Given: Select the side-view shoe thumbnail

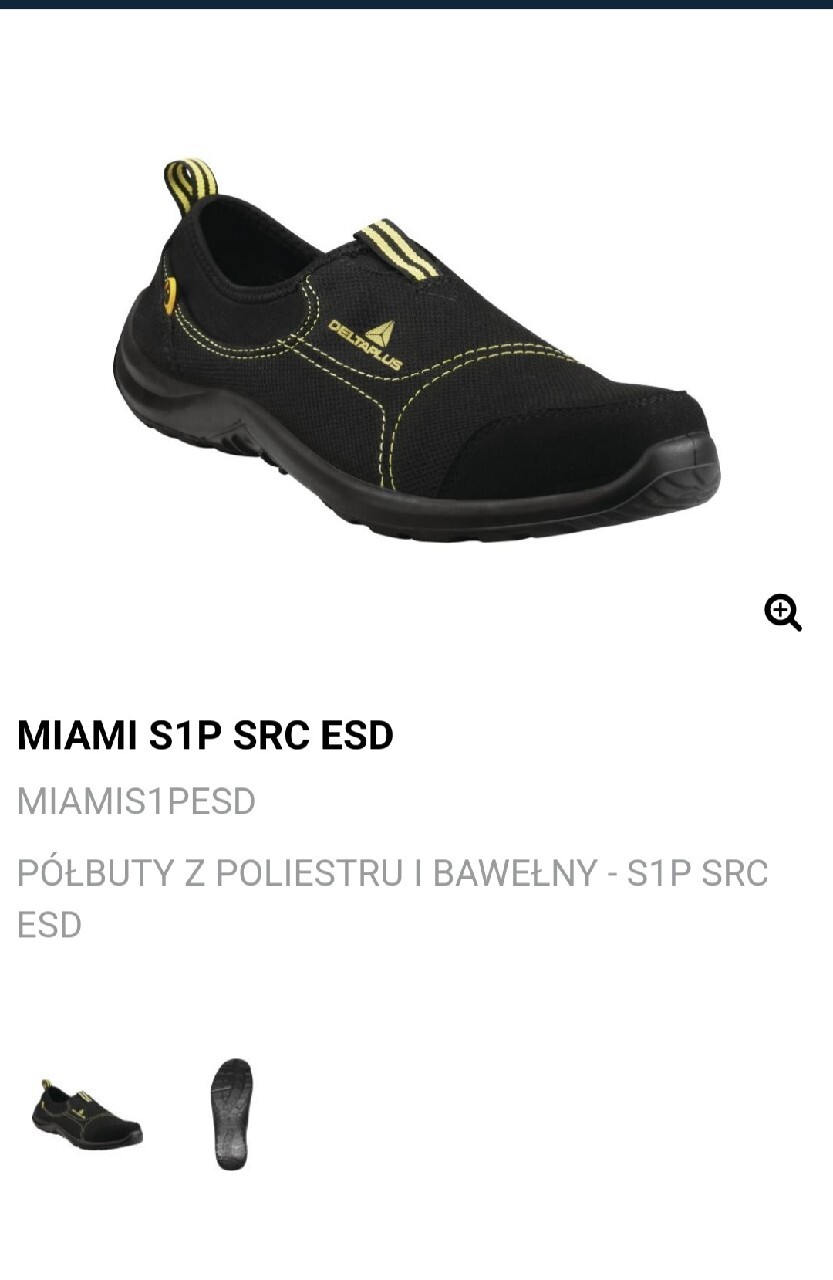Looking at the screenshot, I should [87, 1114].
